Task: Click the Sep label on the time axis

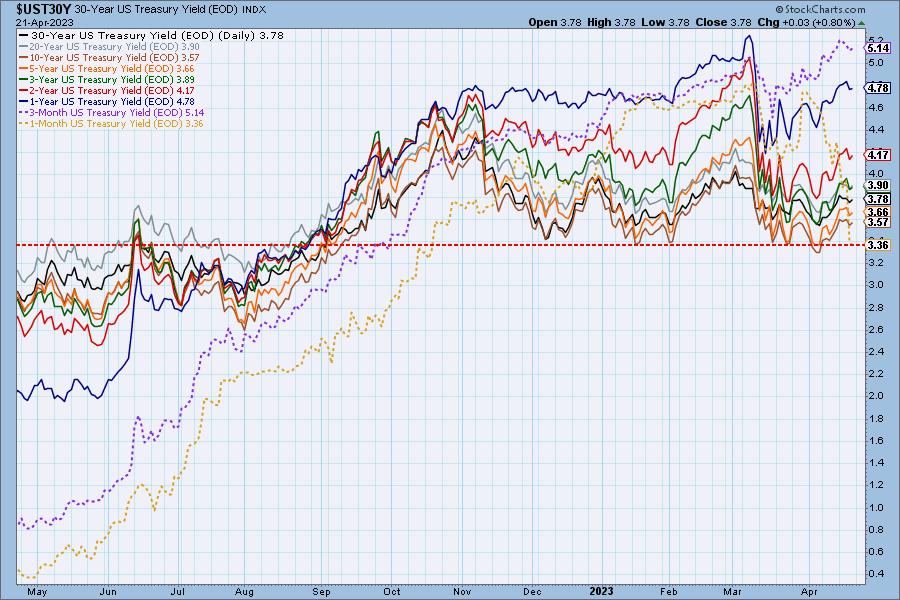Action: pyautogui.click(x=321, y=592)
